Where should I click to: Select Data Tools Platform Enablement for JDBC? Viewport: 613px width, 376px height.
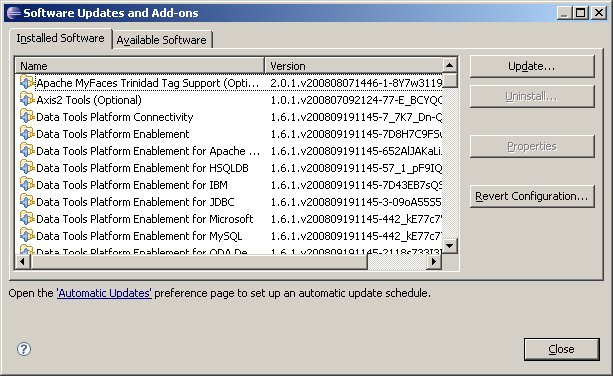[x=229, y=202]
